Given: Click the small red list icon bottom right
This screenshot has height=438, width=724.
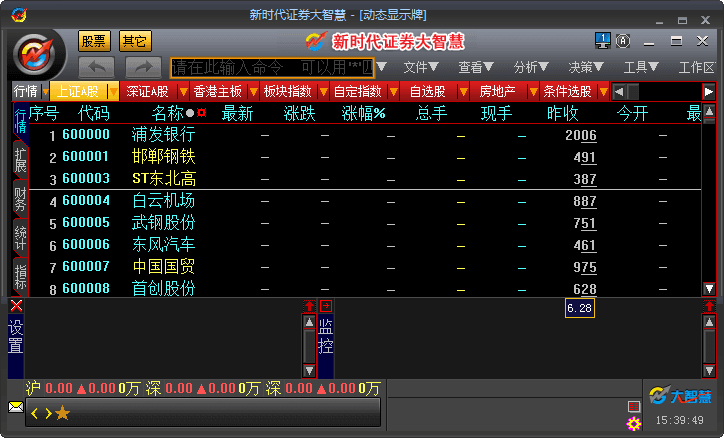Looking at the screenshot, I should (634, 406).
